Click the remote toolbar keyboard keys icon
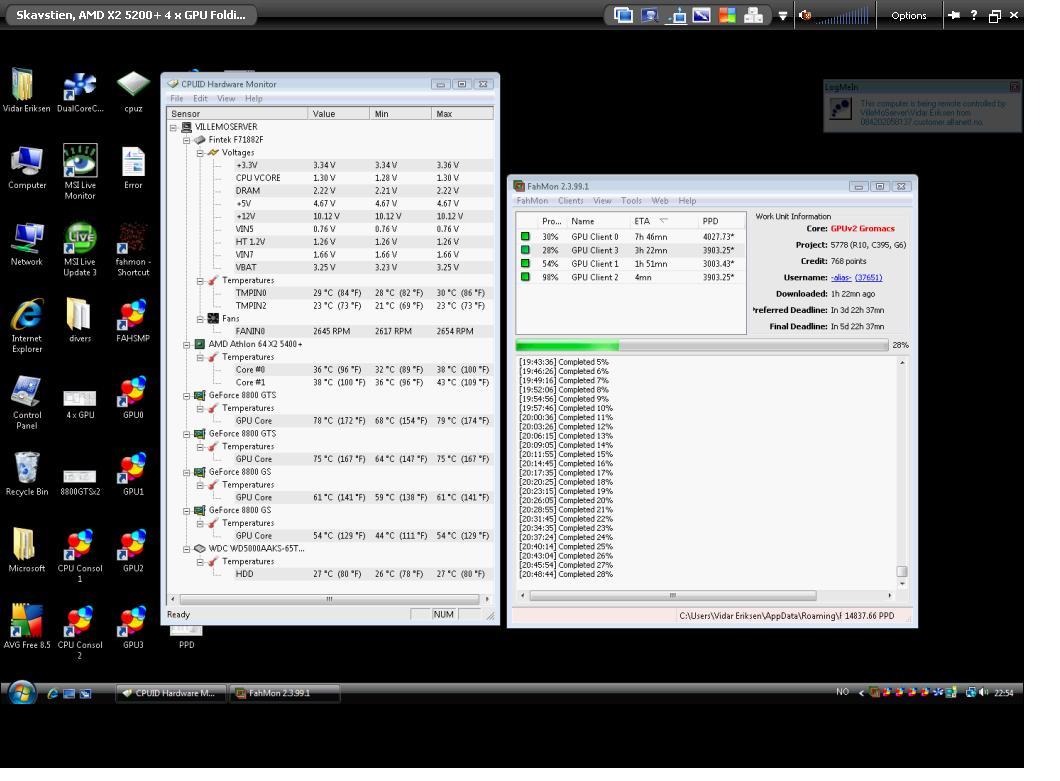Image resolution: width=1060 pixels, height=781 pixels. (753, 15)
